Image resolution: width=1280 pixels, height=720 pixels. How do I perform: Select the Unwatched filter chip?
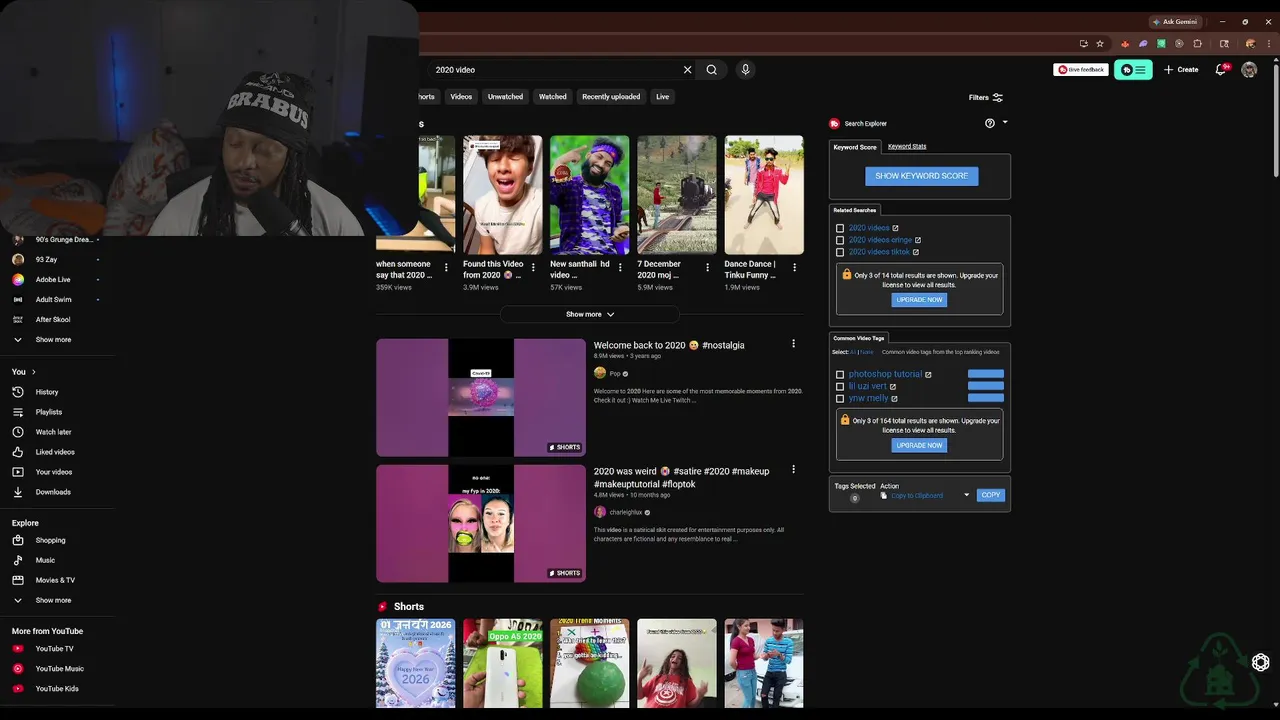[505, 97]
